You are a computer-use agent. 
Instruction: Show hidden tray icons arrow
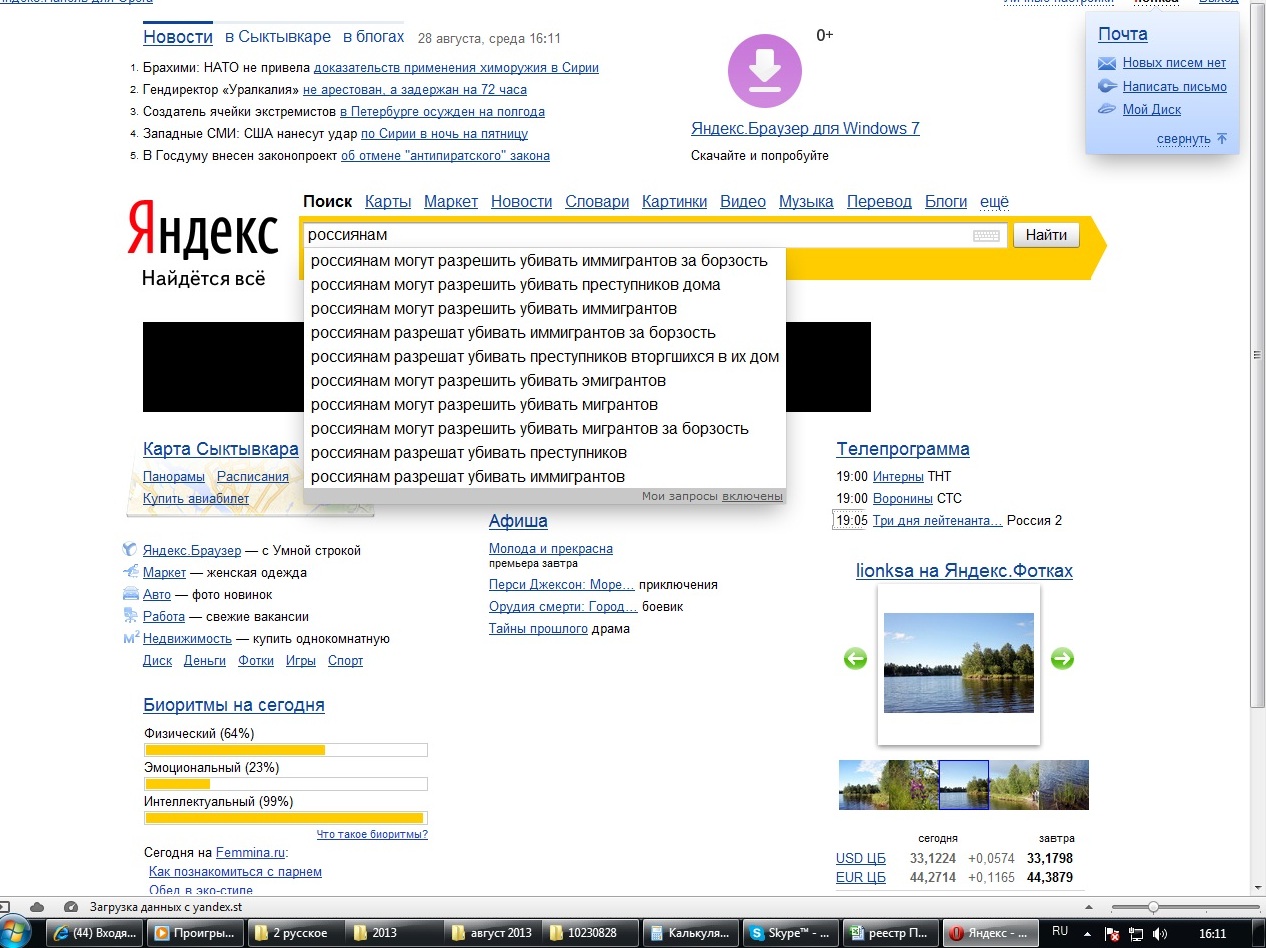pos(1087,933)
